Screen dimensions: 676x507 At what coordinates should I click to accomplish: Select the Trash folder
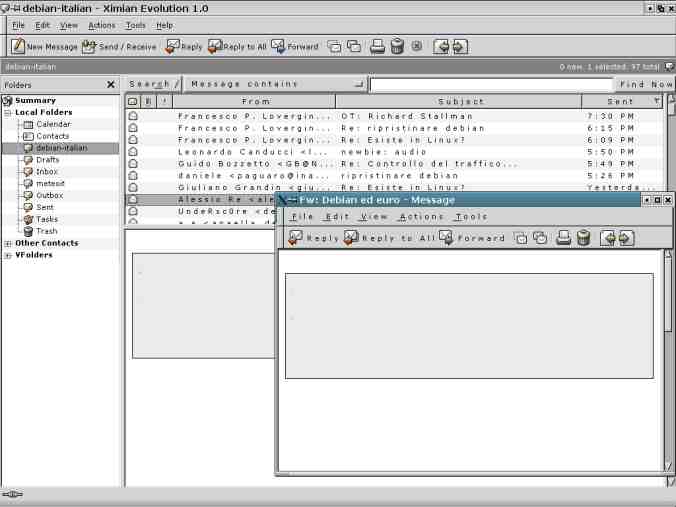46,231
